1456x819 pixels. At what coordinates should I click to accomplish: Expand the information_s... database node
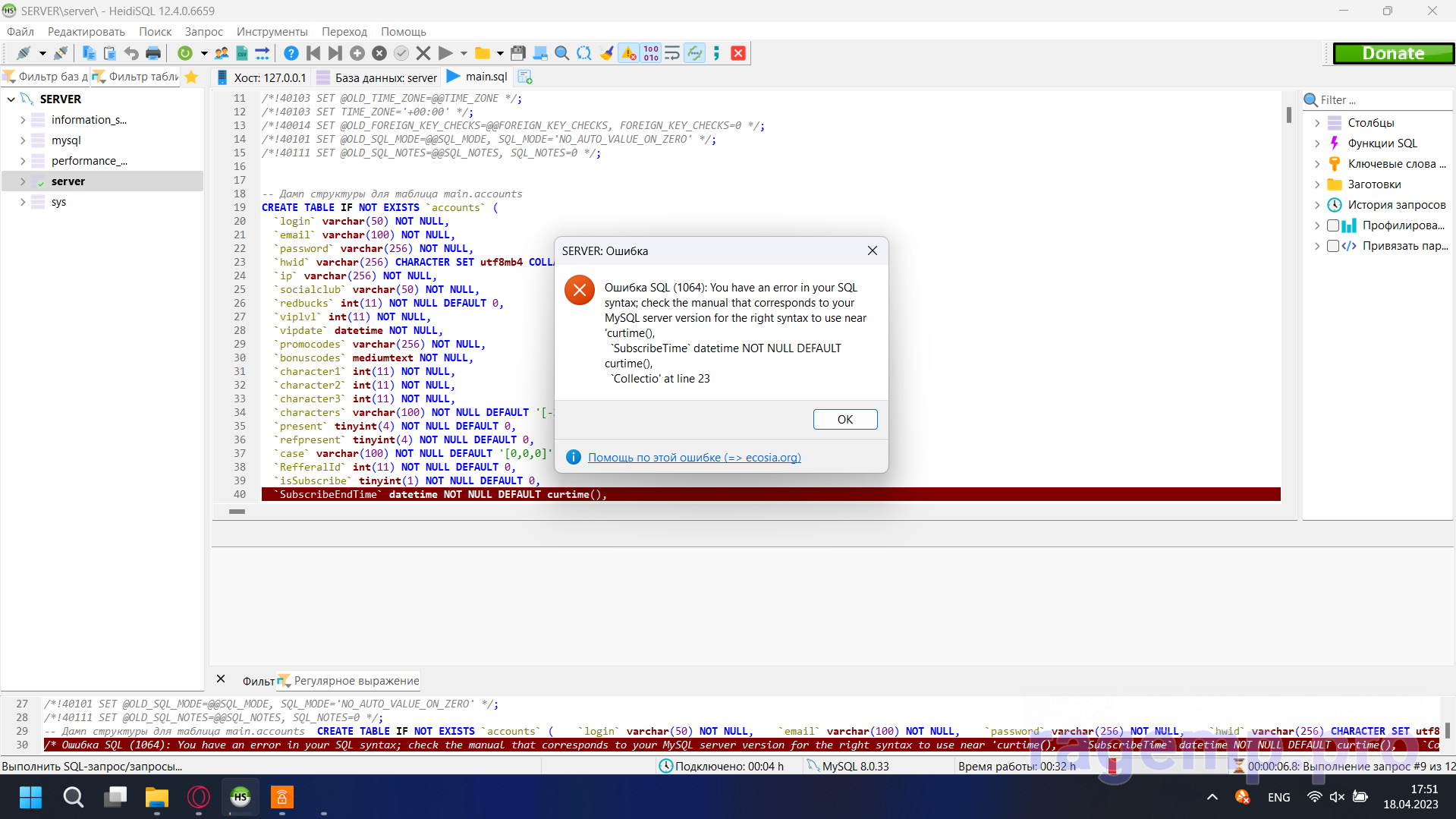(x=23, y=120)
